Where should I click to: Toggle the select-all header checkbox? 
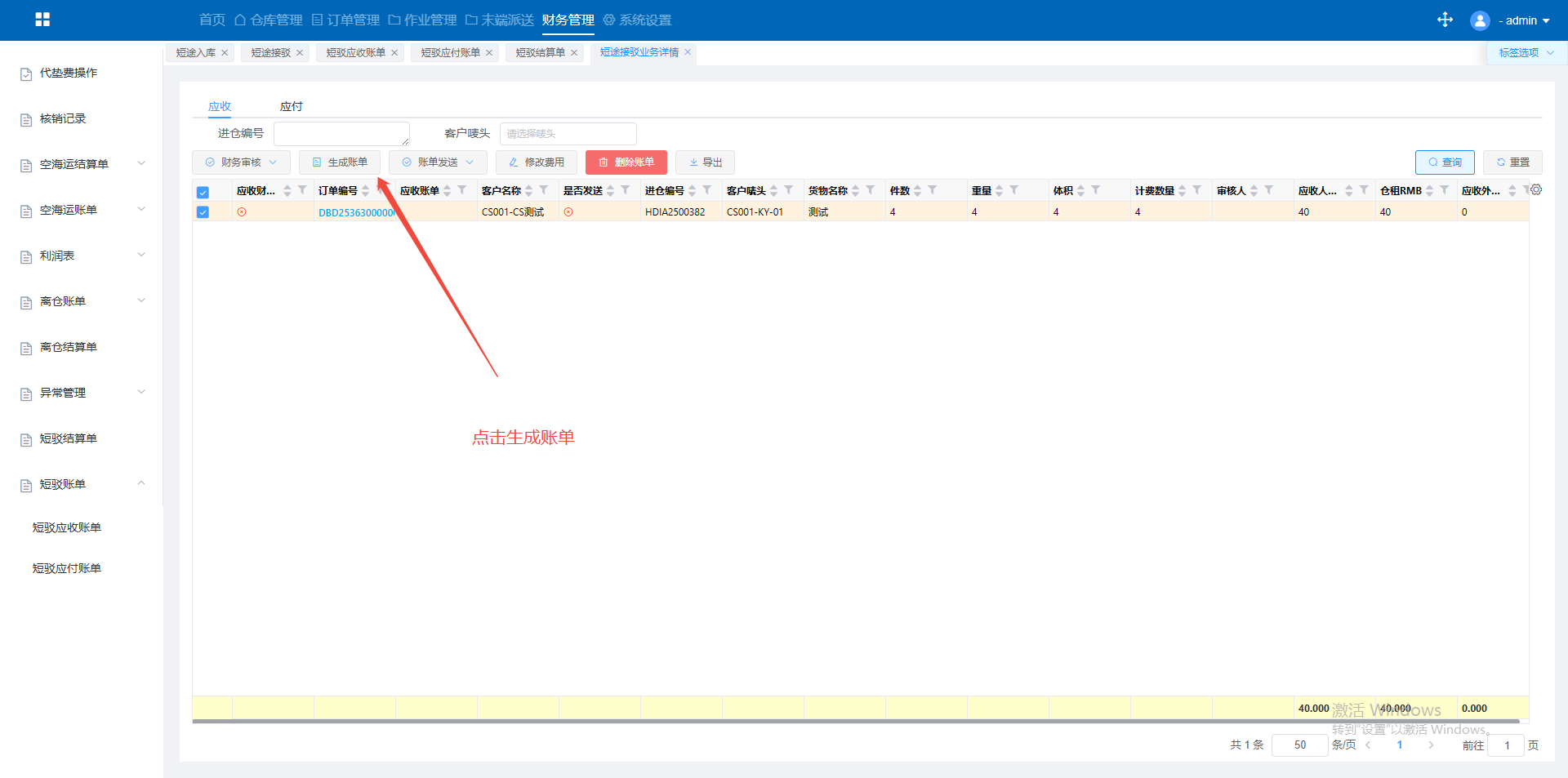coord(203,193)
